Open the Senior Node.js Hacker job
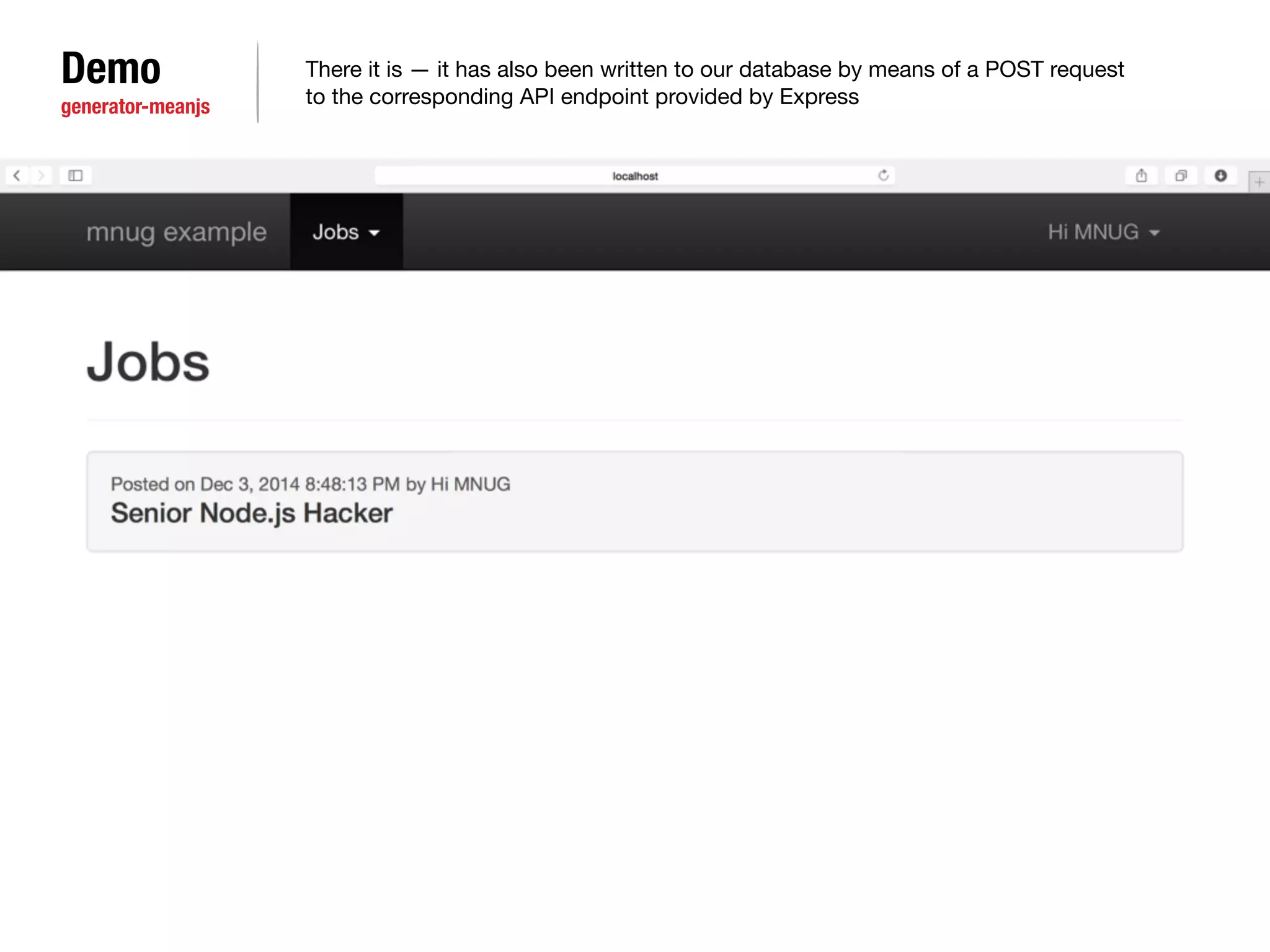This screenshot has height=952, width=1270. click(x=251, y=513)
